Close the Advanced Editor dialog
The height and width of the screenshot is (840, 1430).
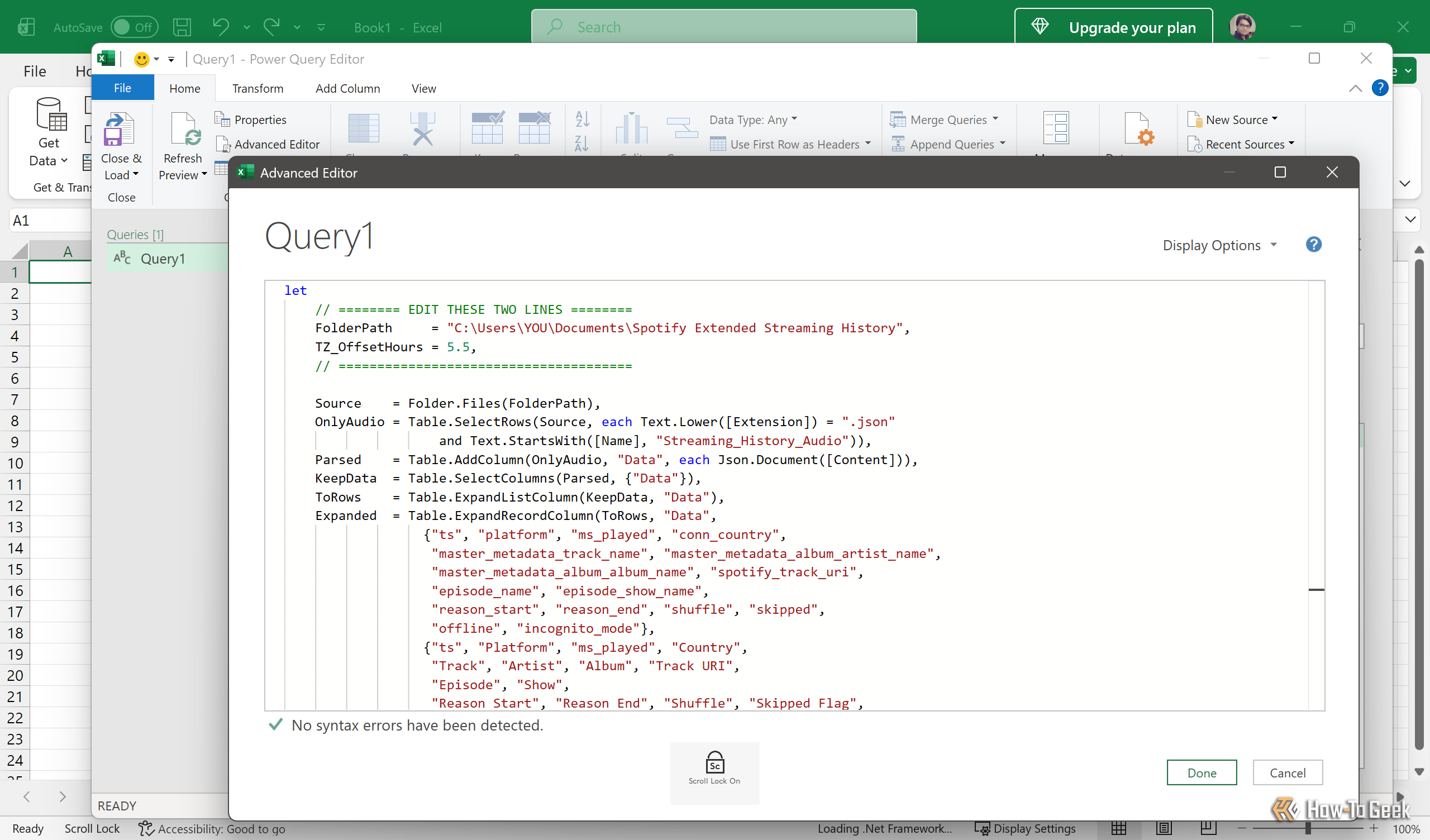[x=1332, y=172]
